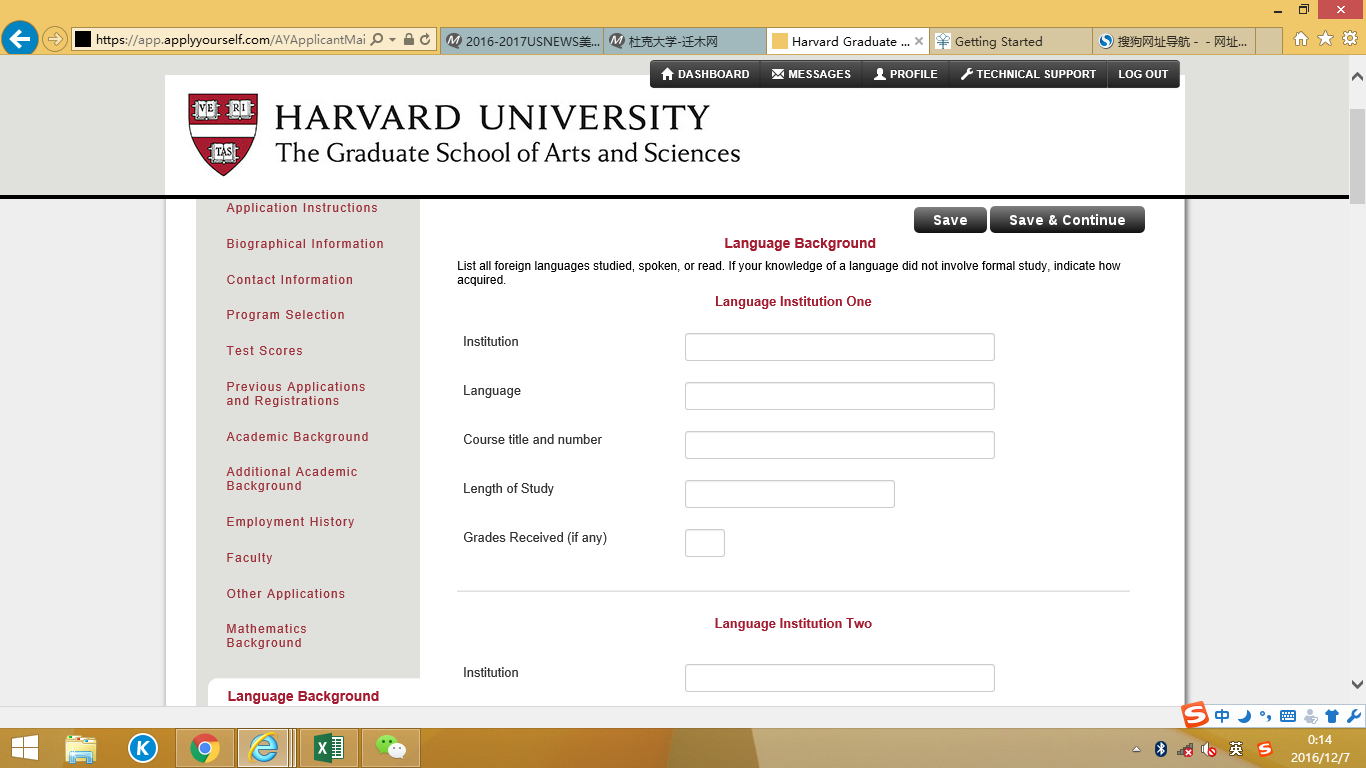Open the browser Home icon
This screenshot has height=768, width=1366.
coord(1301,39)
